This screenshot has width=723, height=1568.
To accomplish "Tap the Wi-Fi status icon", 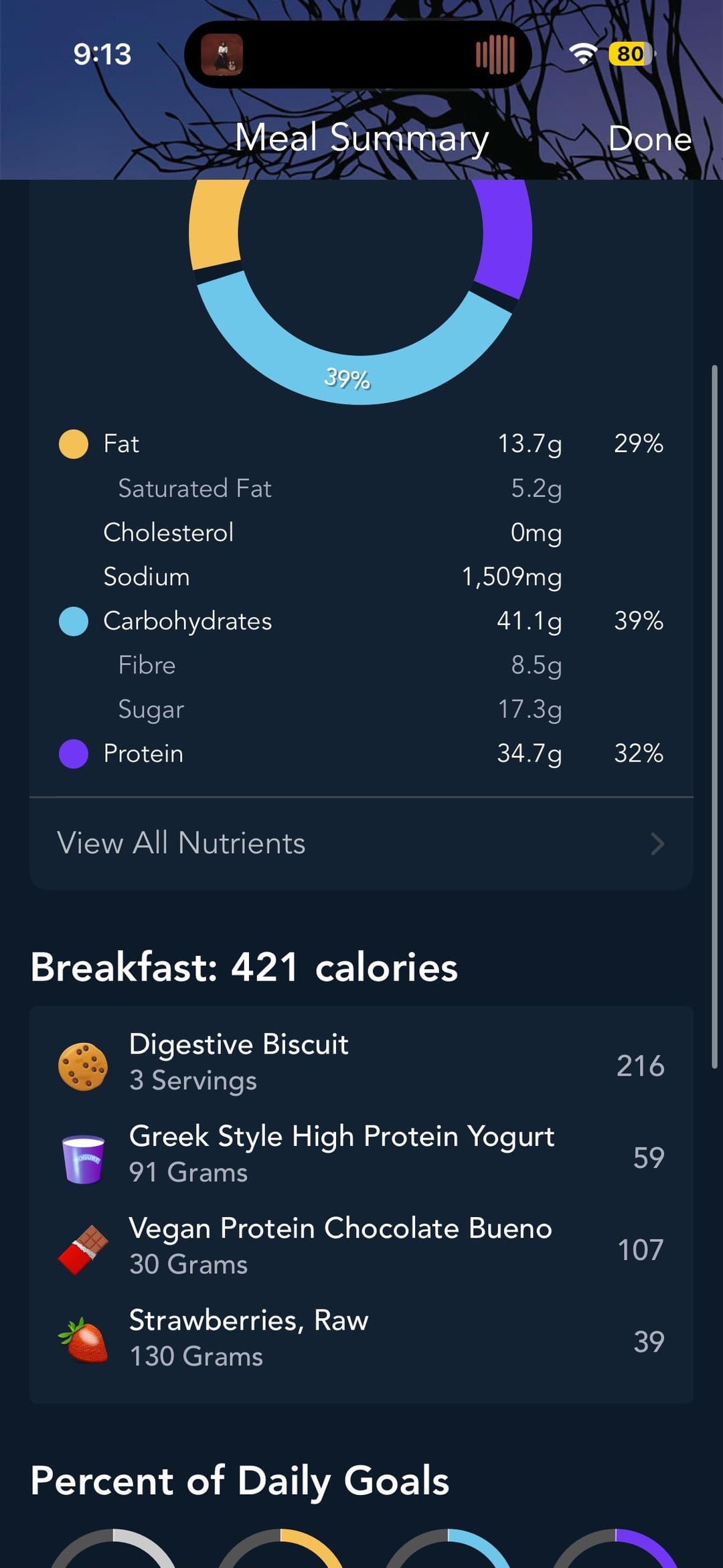I will point(583,54).
